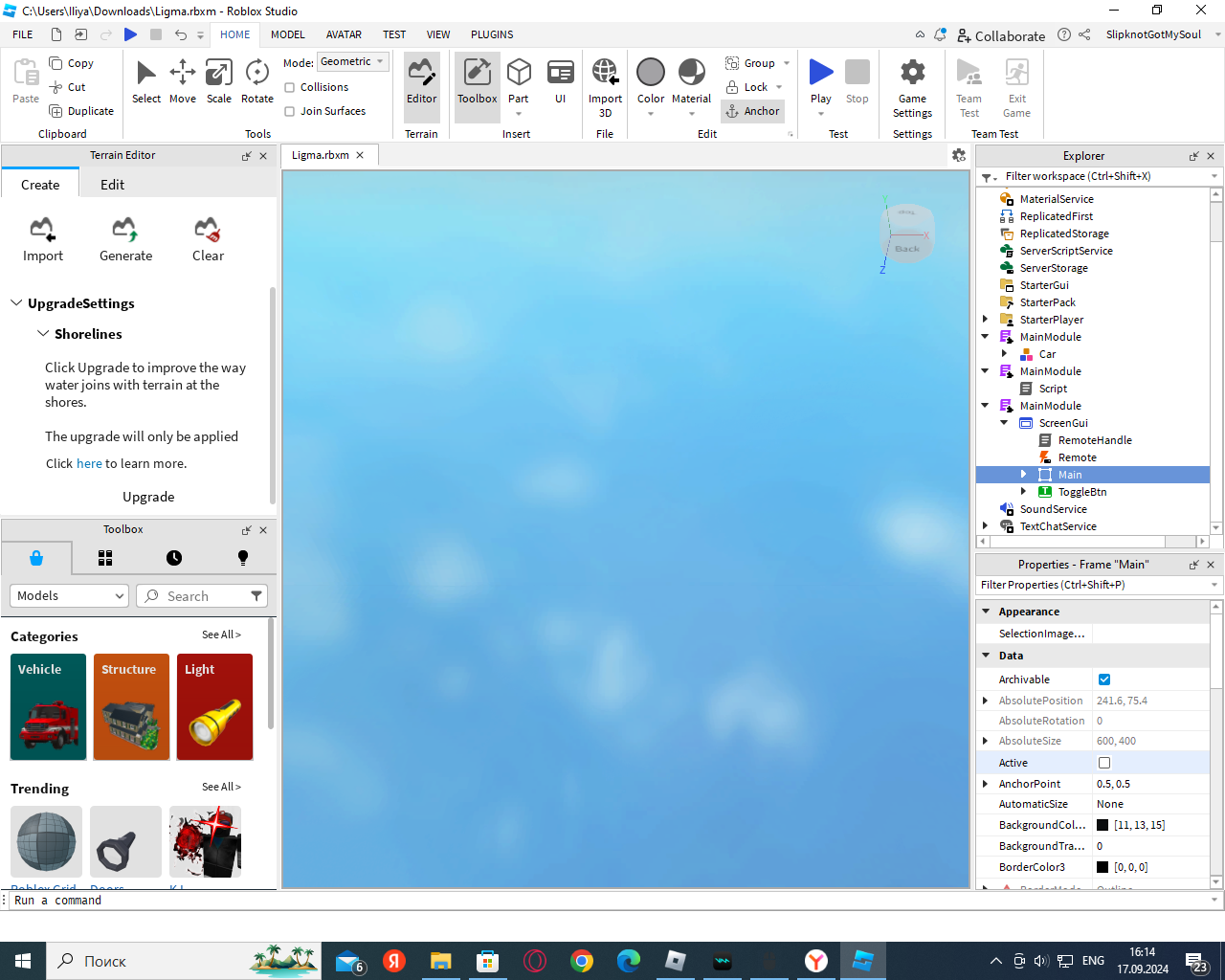Uncheck the Archivable property

tap(1104, 679)
